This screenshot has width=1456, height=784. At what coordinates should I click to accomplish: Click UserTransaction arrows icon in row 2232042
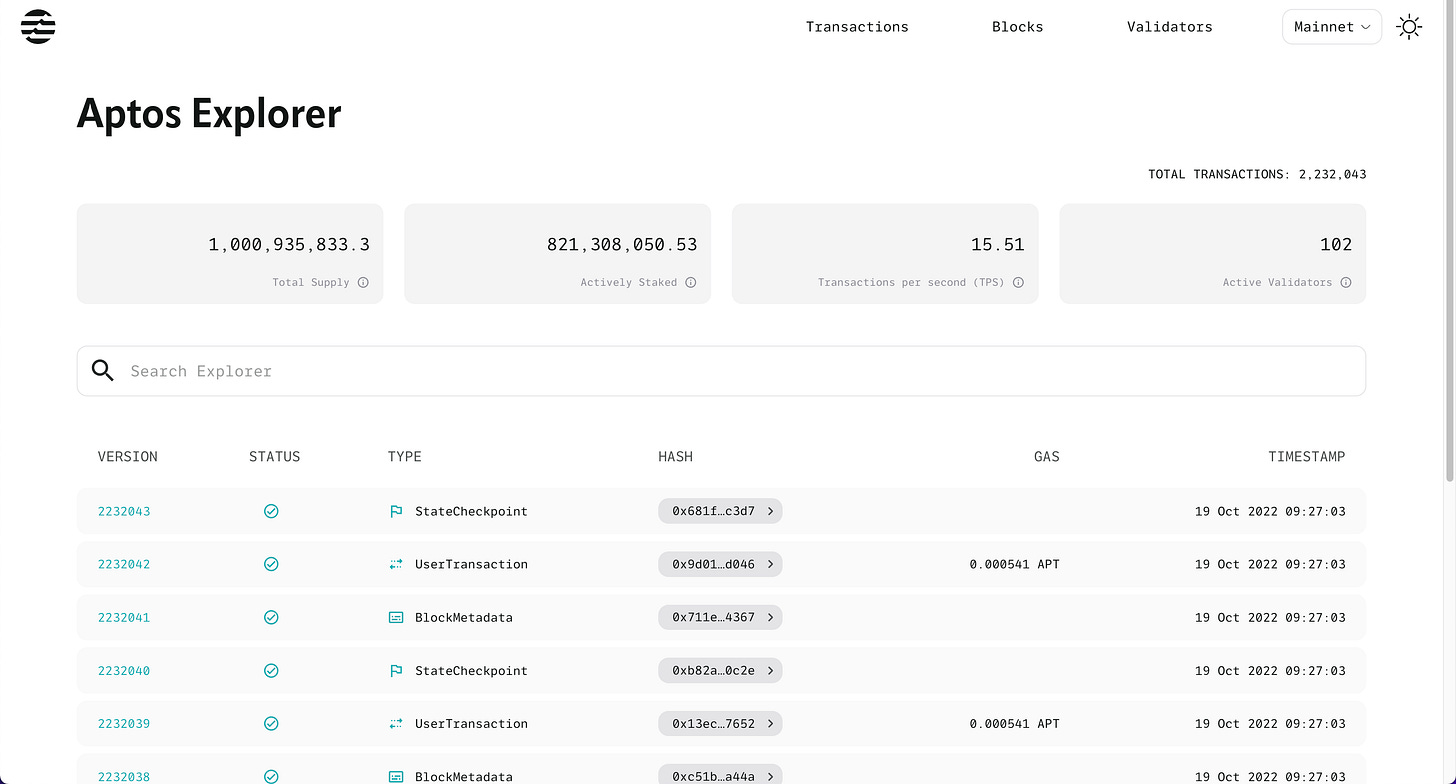point(396,564)
